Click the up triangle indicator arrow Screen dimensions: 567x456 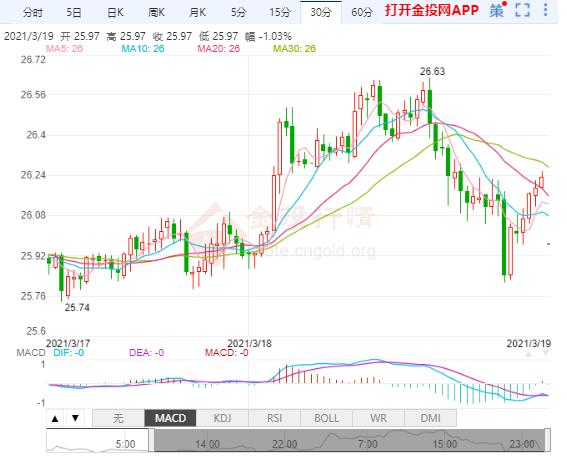(x=55, y=419)
